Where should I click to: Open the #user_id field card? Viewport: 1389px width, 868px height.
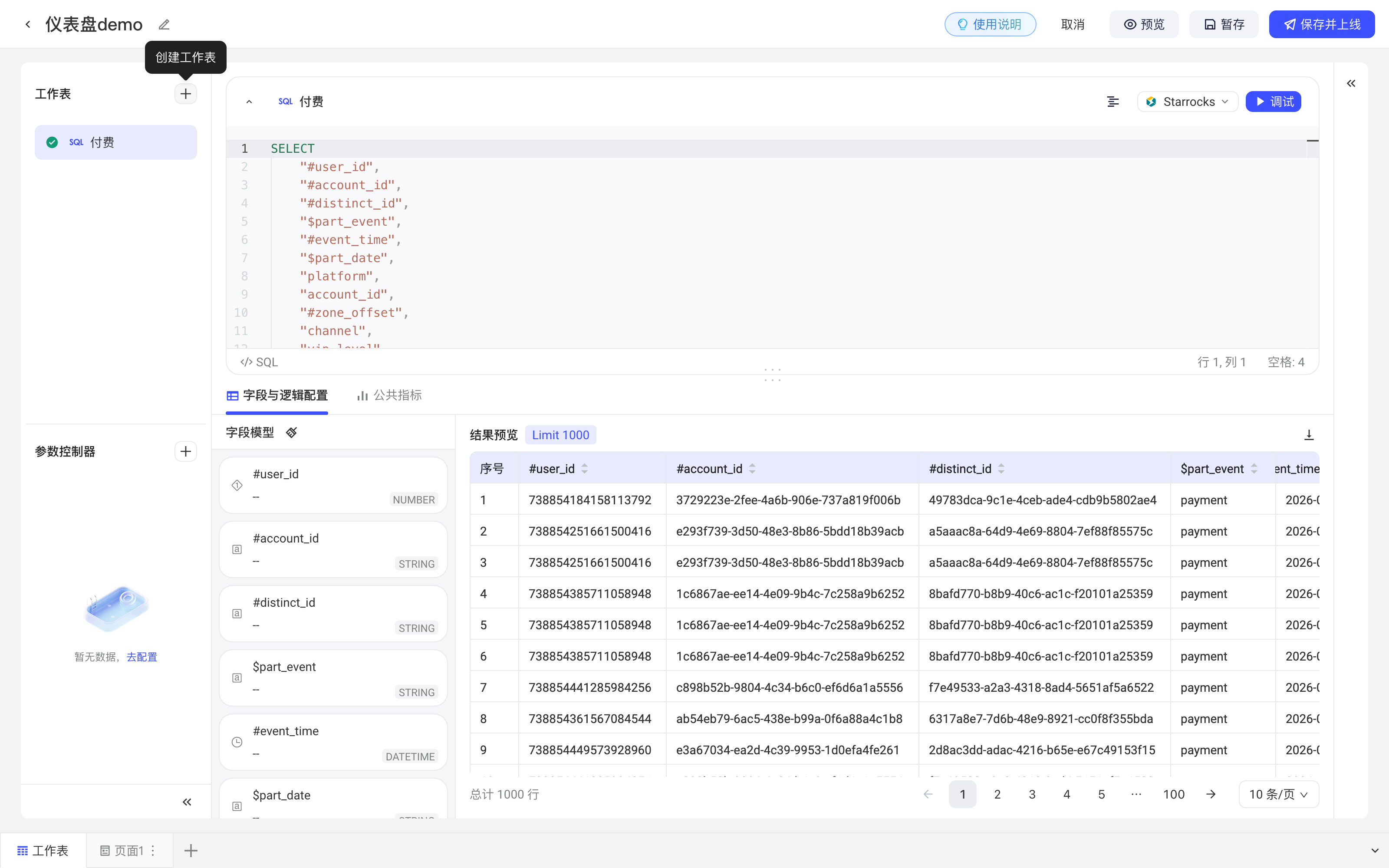coord(333,485)
